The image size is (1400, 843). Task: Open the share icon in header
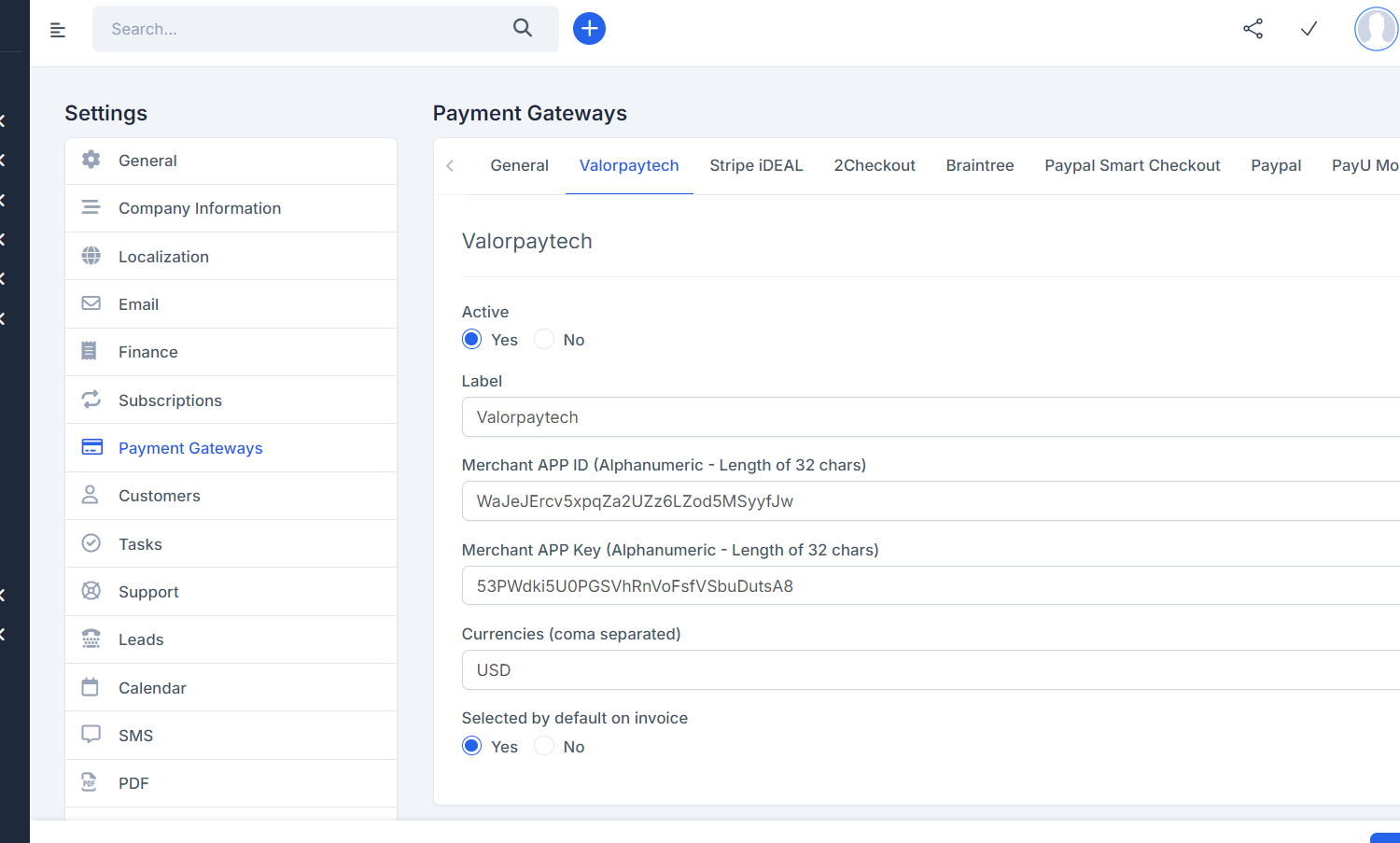pyautogui.click(x=1253, y=29)
